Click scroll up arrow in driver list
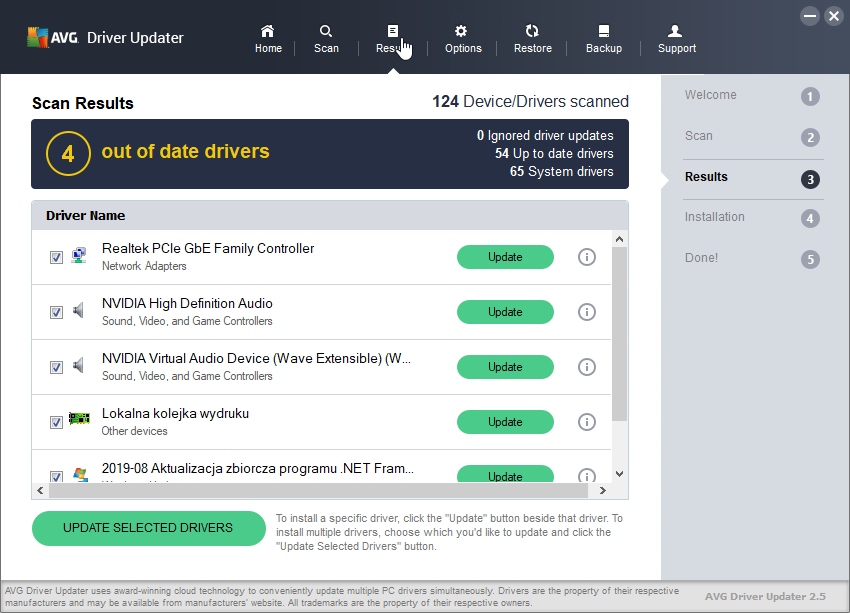This screenshot has height=613, width=850. point(619,240)
